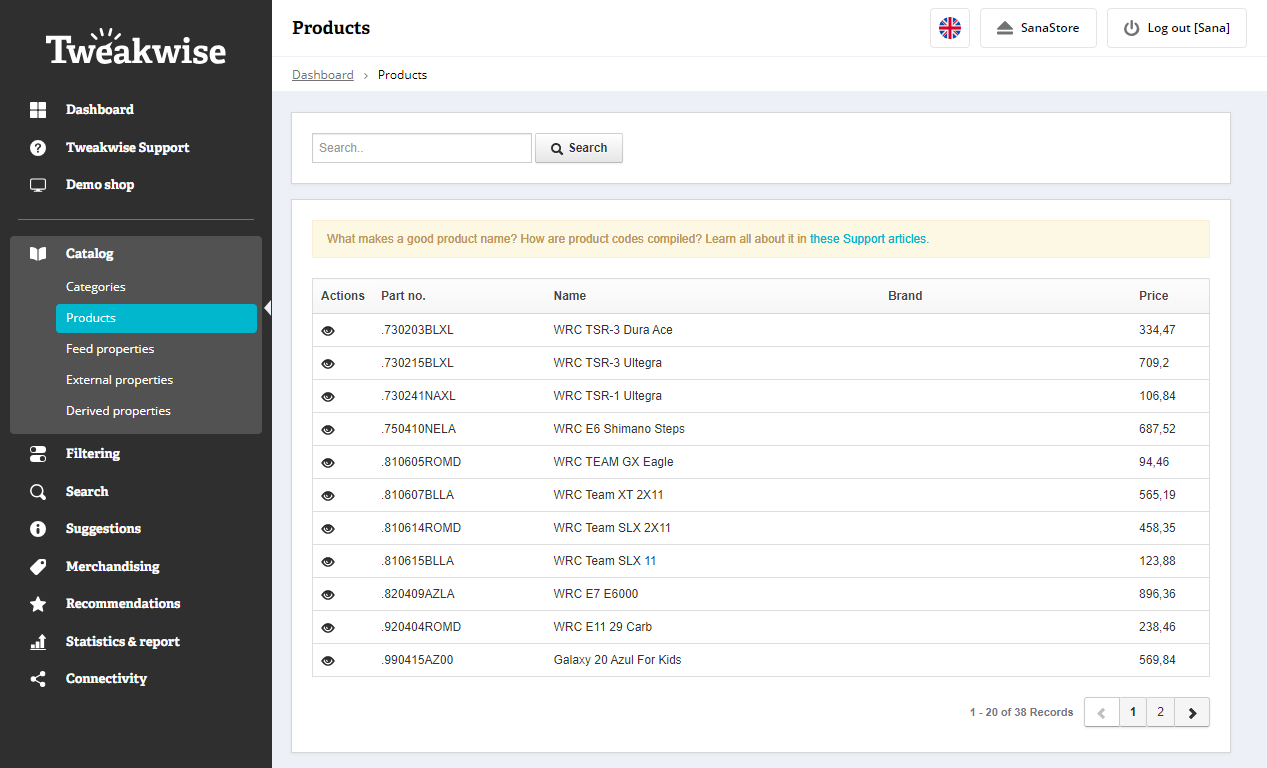
Task: Click part number .990415AZ00
Action: [417, 660]
